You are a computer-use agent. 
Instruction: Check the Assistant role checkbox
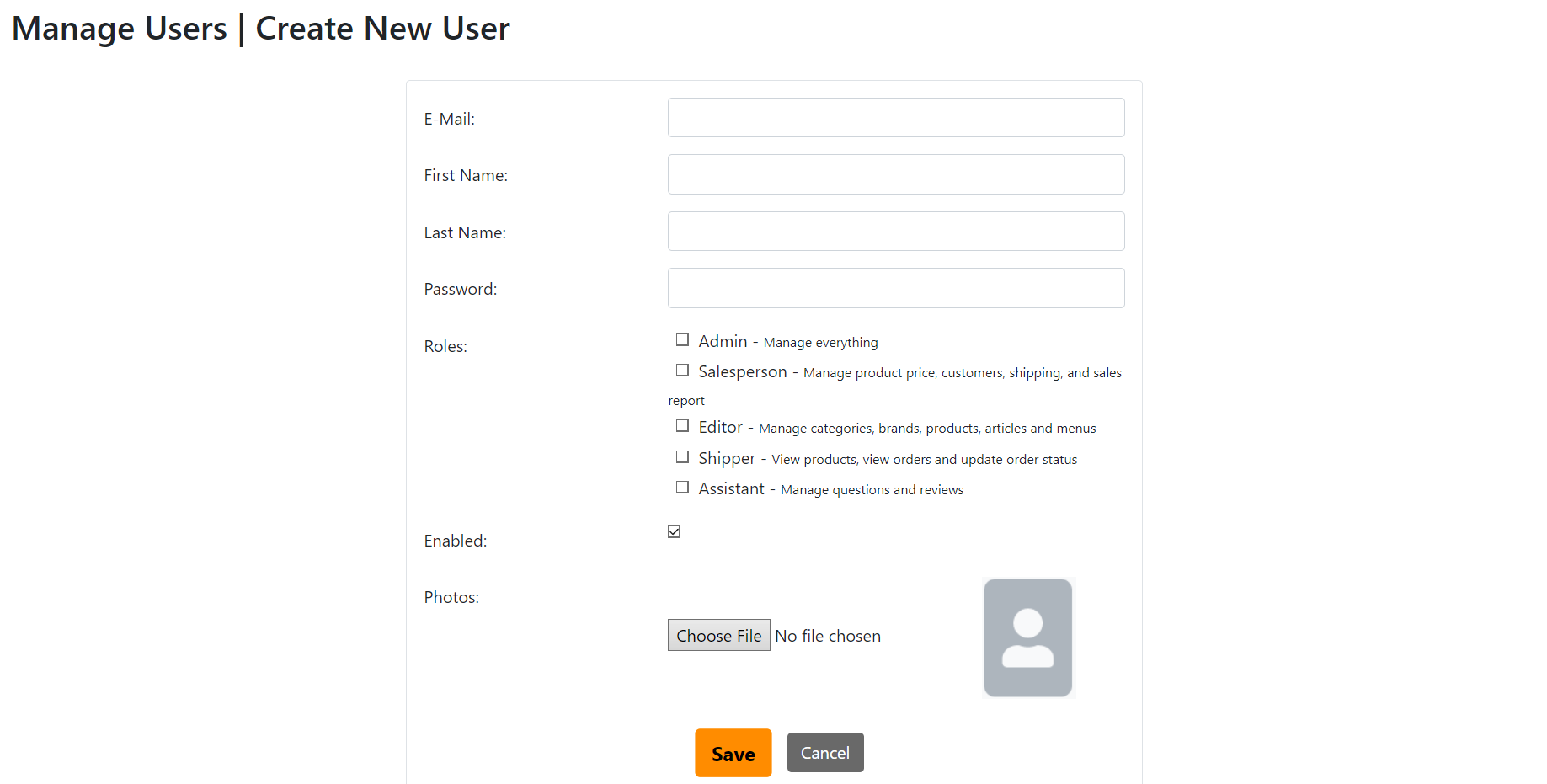click(x=682, y=487)
